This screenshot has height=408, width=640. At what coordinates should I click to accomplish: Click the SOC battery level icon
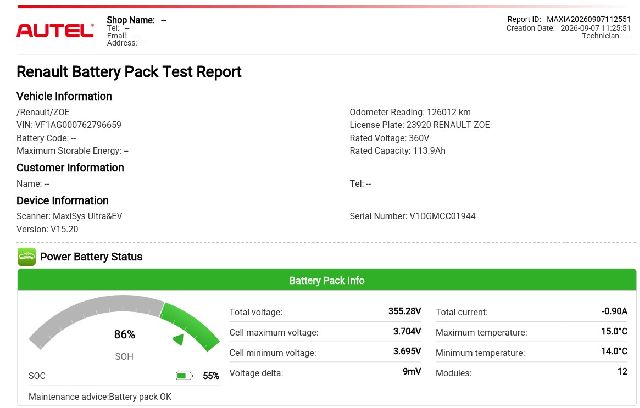coord(184,375)
